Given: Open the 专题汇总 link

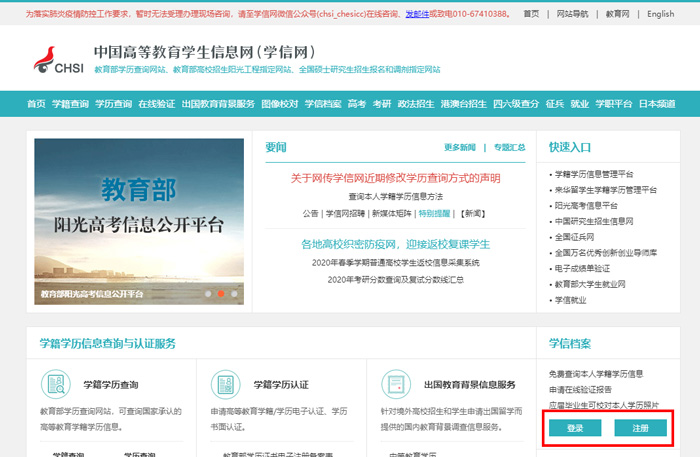Looking at the screenshot, I should [x=508, y=147].
